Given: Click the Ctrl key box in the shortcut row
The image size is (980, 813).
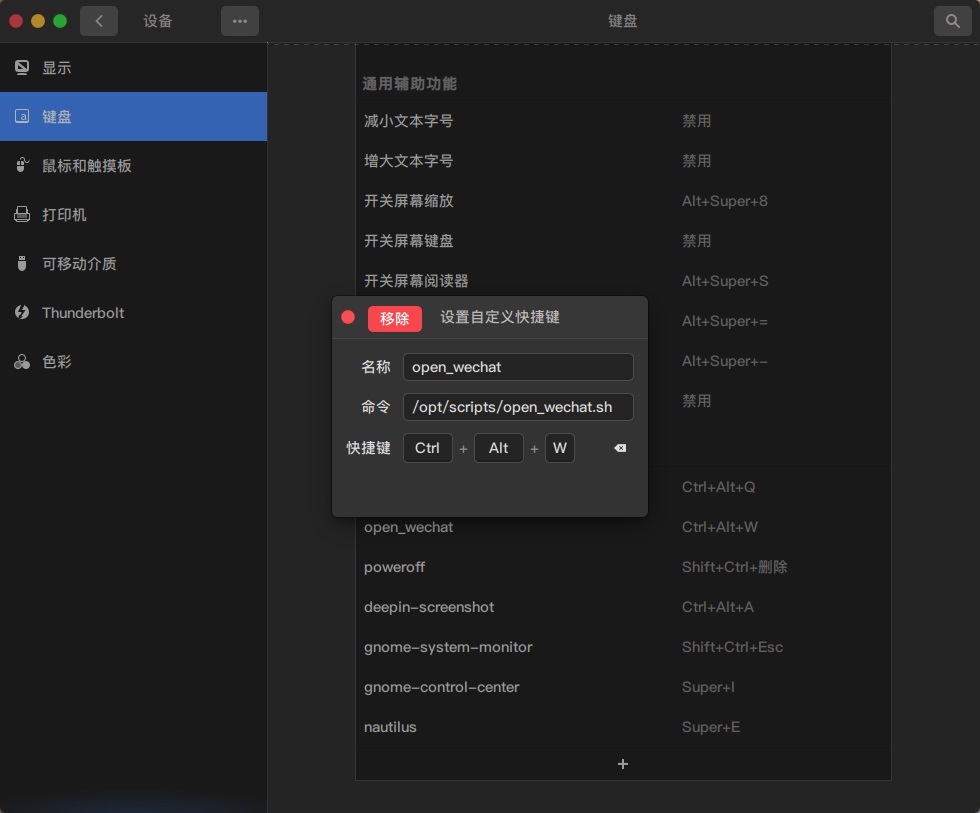Looking at the screenshot, I should [x=427, y=448].
